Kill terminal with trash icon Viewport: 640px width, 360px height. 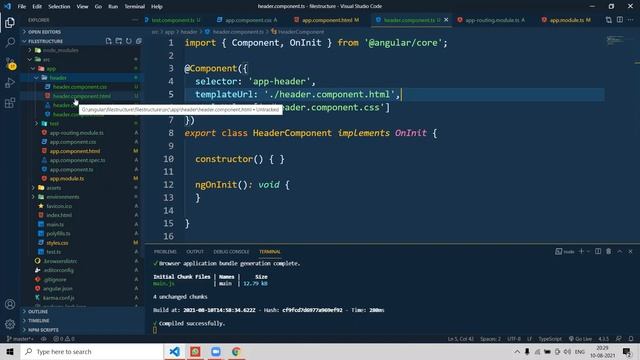pyautogui.click(x=609, y=251)
